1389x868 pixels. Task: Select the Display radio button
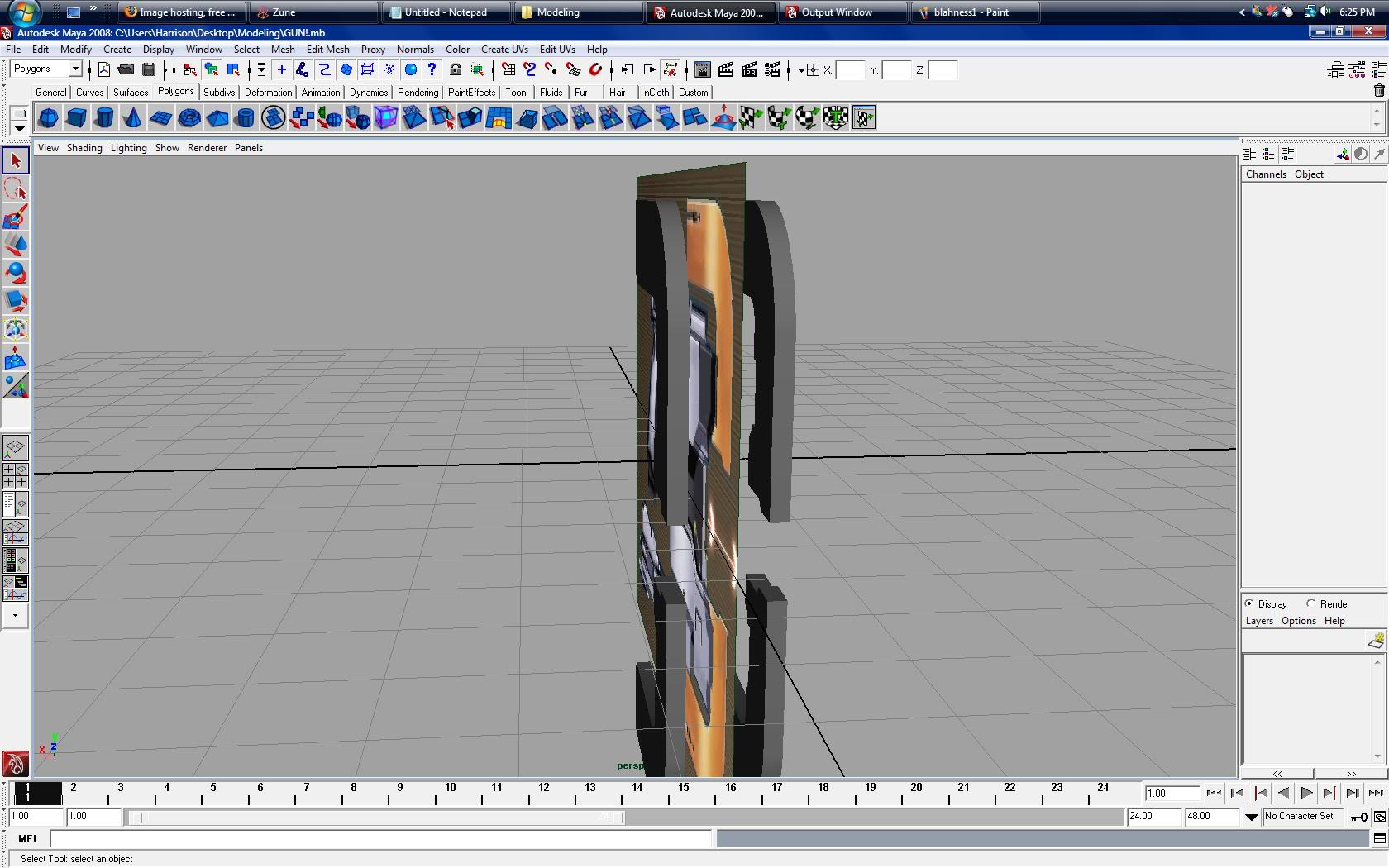pos(1249,603)
